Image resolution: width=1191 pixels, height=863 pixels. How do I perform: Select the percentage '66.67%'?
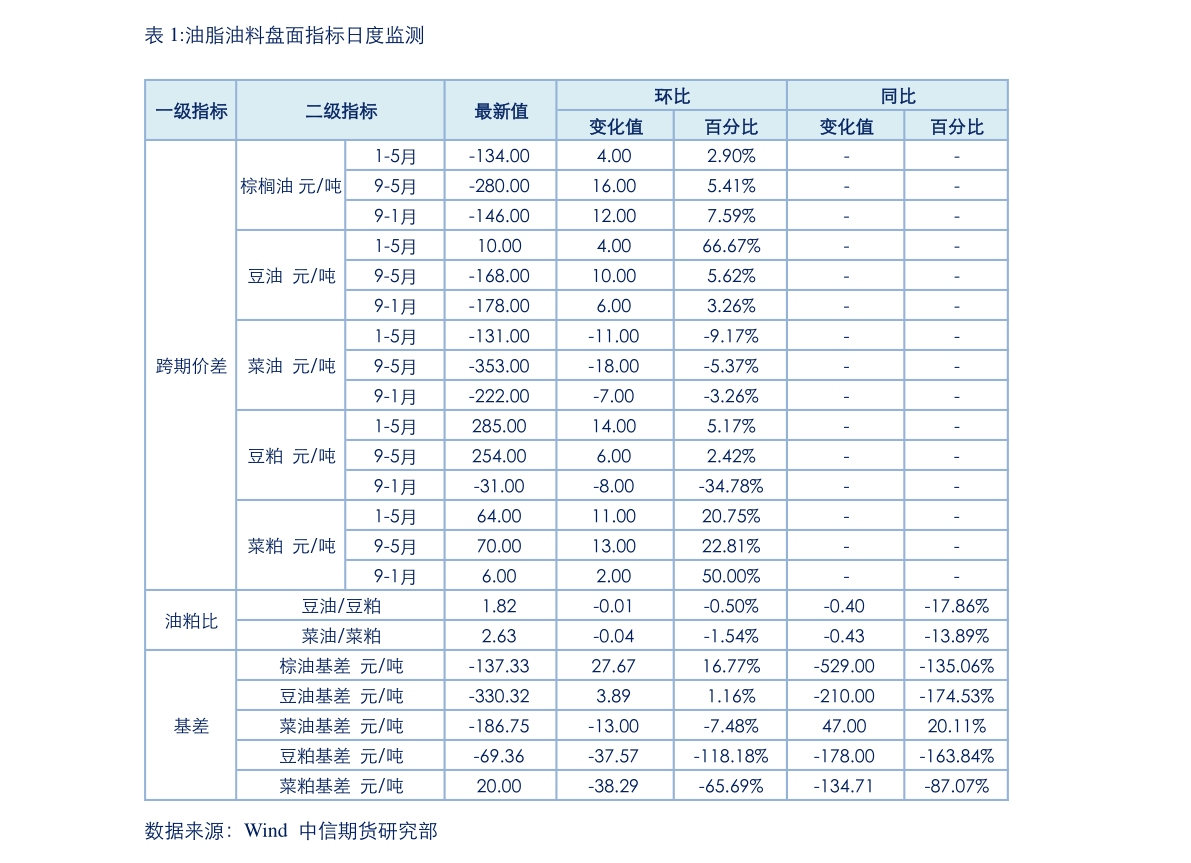click(731, 246)
